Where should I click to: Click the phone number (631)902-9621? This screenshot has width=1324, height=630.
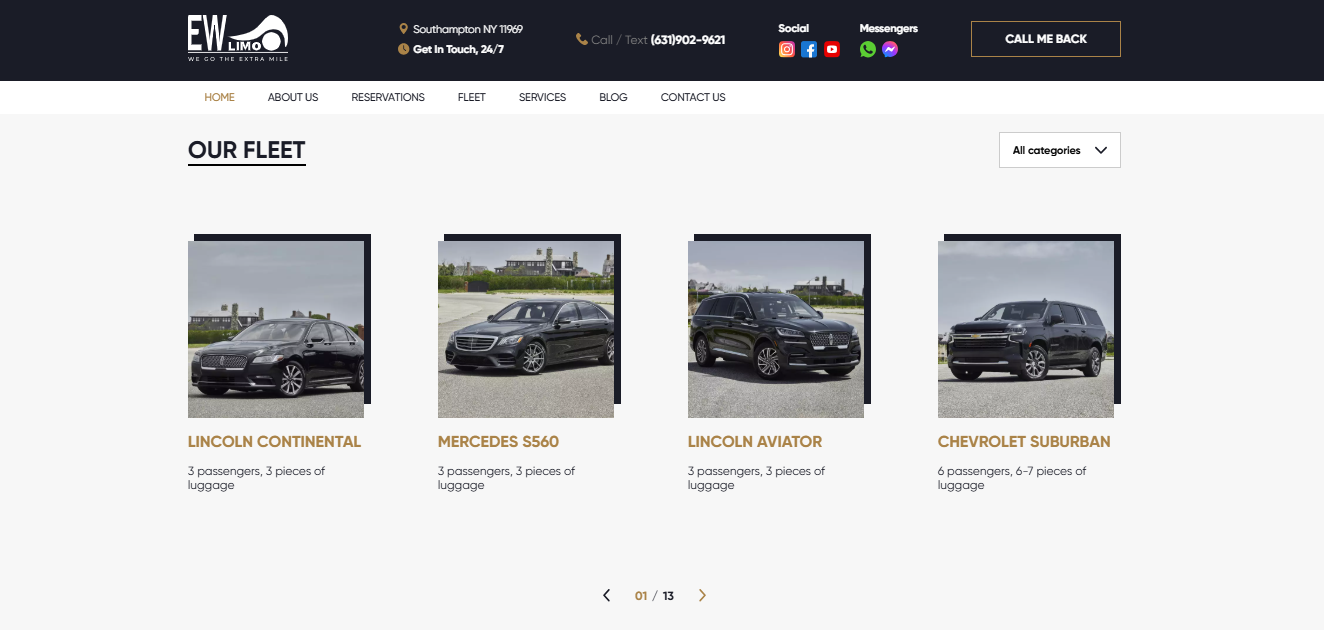click(x=688, y=40)
